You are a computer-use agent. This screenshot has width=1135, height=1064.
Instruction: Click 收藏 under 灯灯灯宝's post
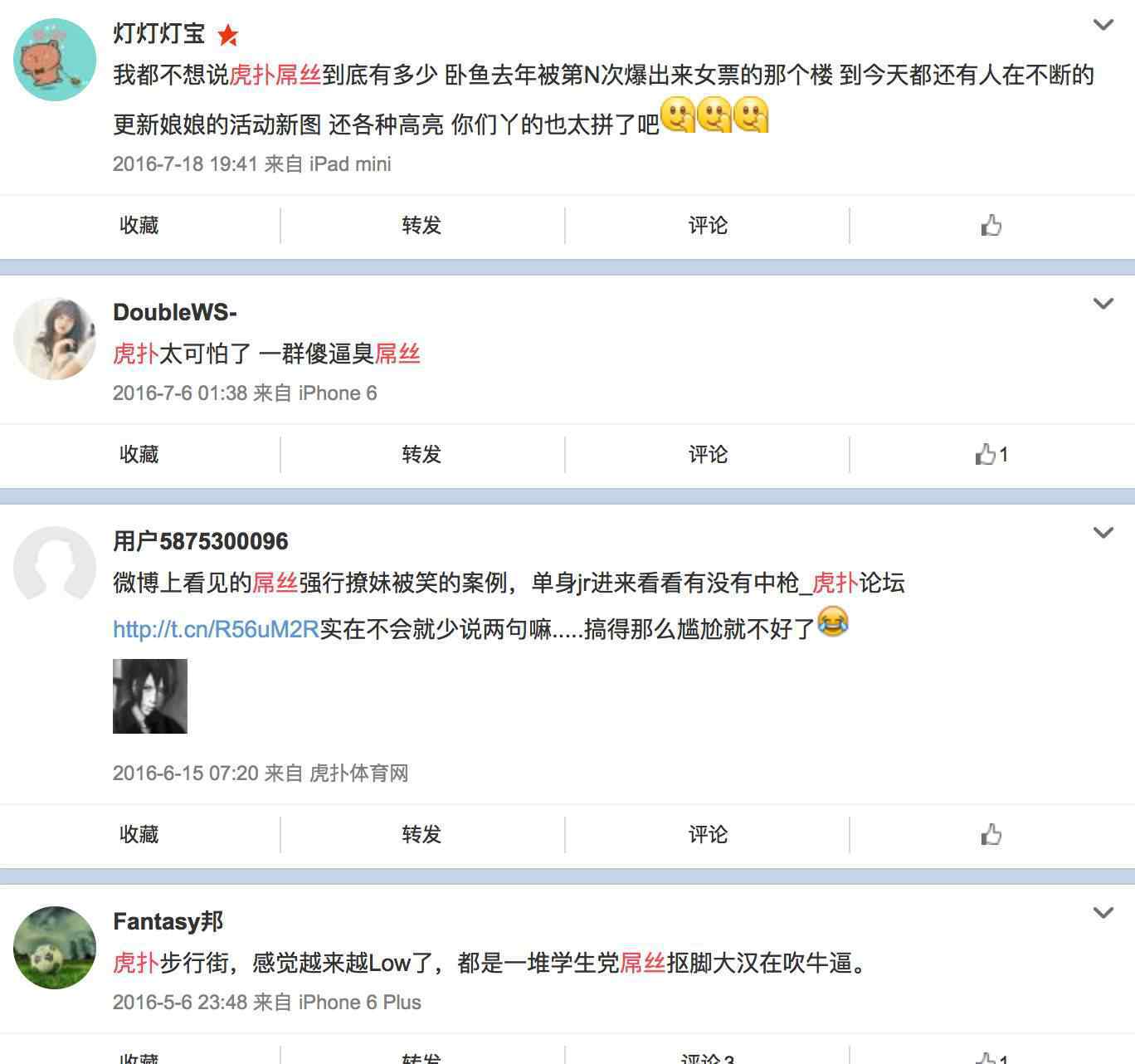coord(139,225)
